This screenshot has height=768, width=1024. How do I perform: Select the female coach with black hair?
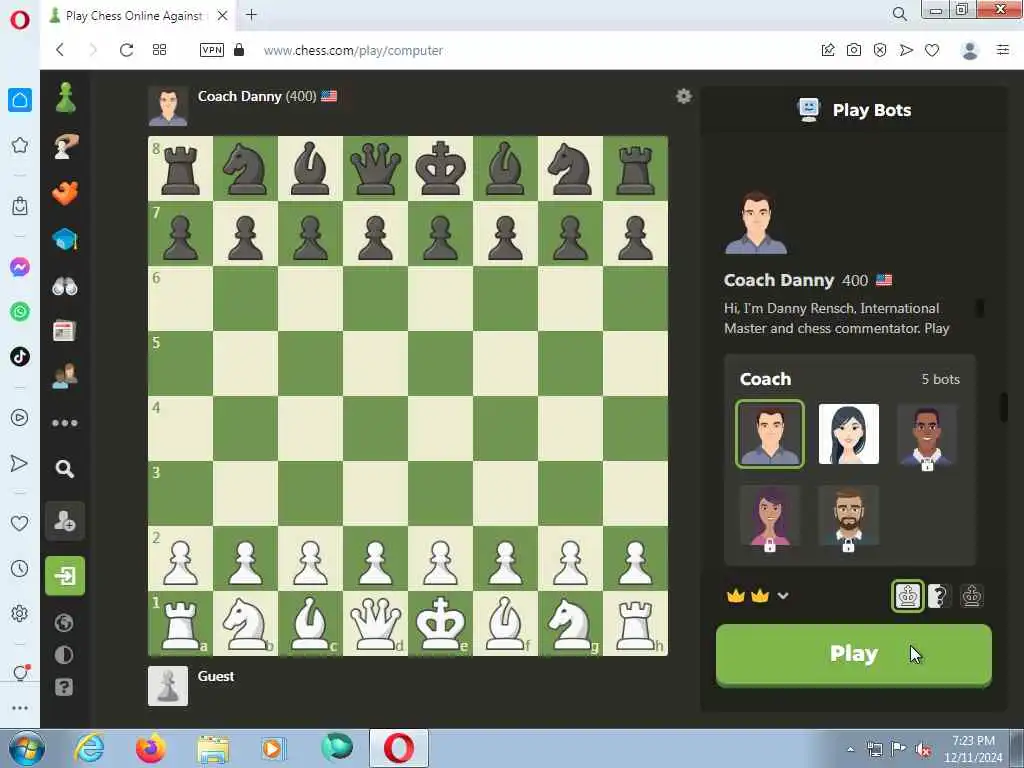tap(848, 434)
